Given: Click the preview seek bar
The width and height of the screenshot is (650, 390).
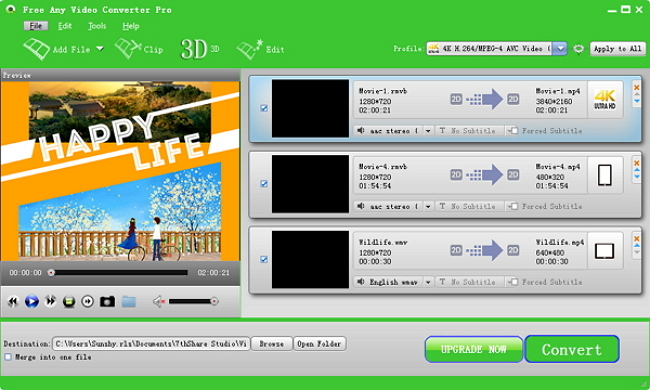Looking at the screenshot, I should [x=119, y=273].
